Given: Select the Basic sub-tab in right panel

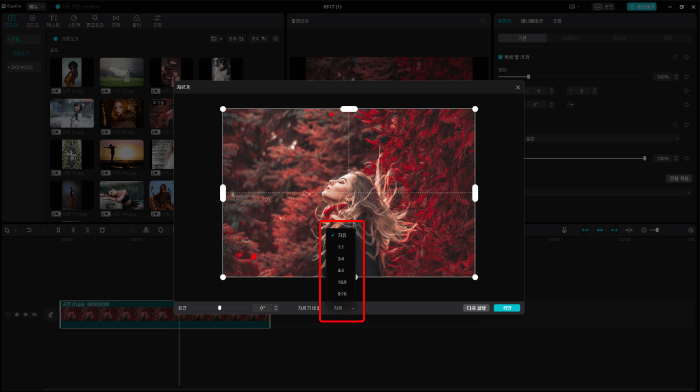Looking at the screenshot, I should point(522,38).
